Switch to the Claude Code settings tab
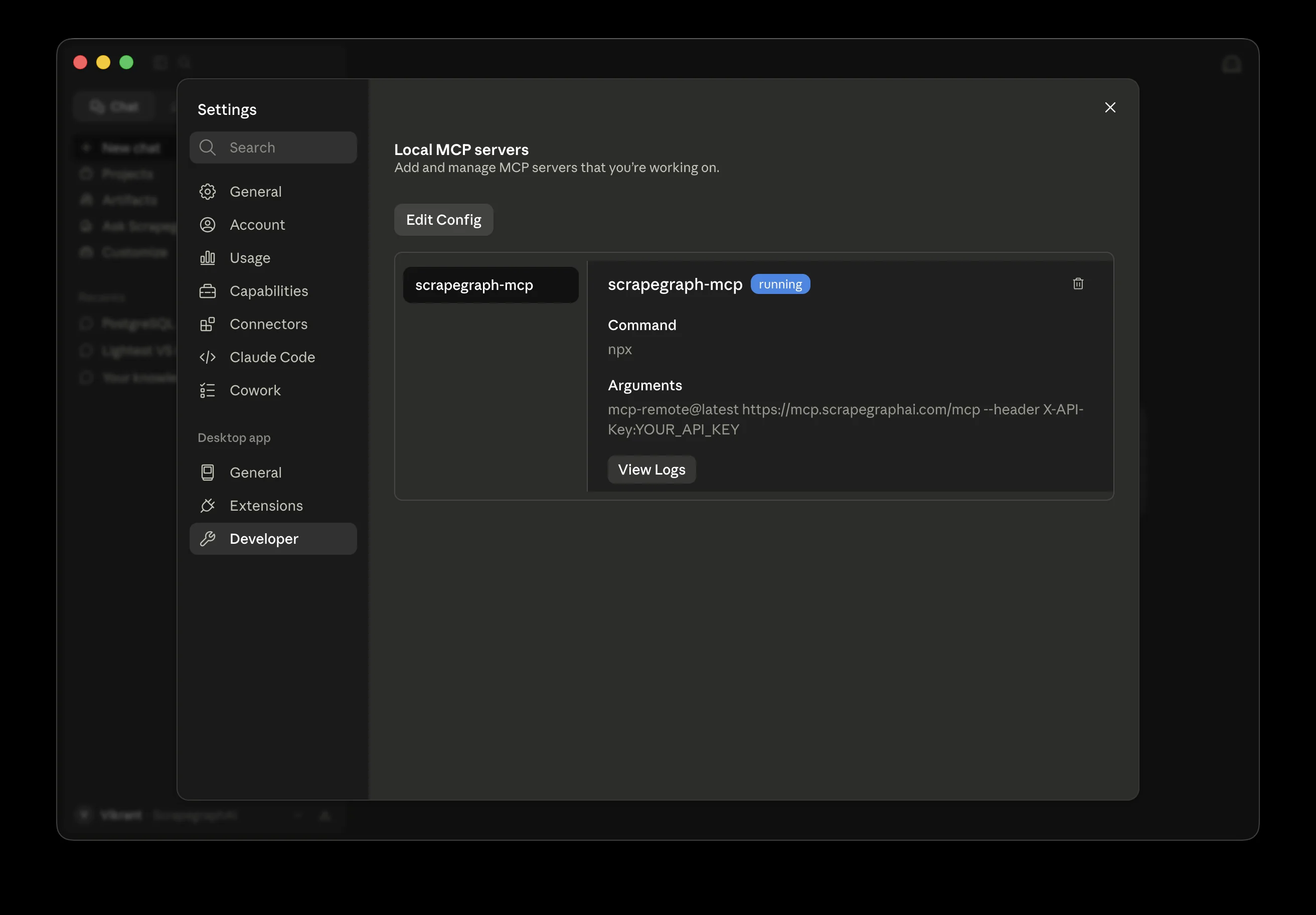 click(x=273, y=357)
